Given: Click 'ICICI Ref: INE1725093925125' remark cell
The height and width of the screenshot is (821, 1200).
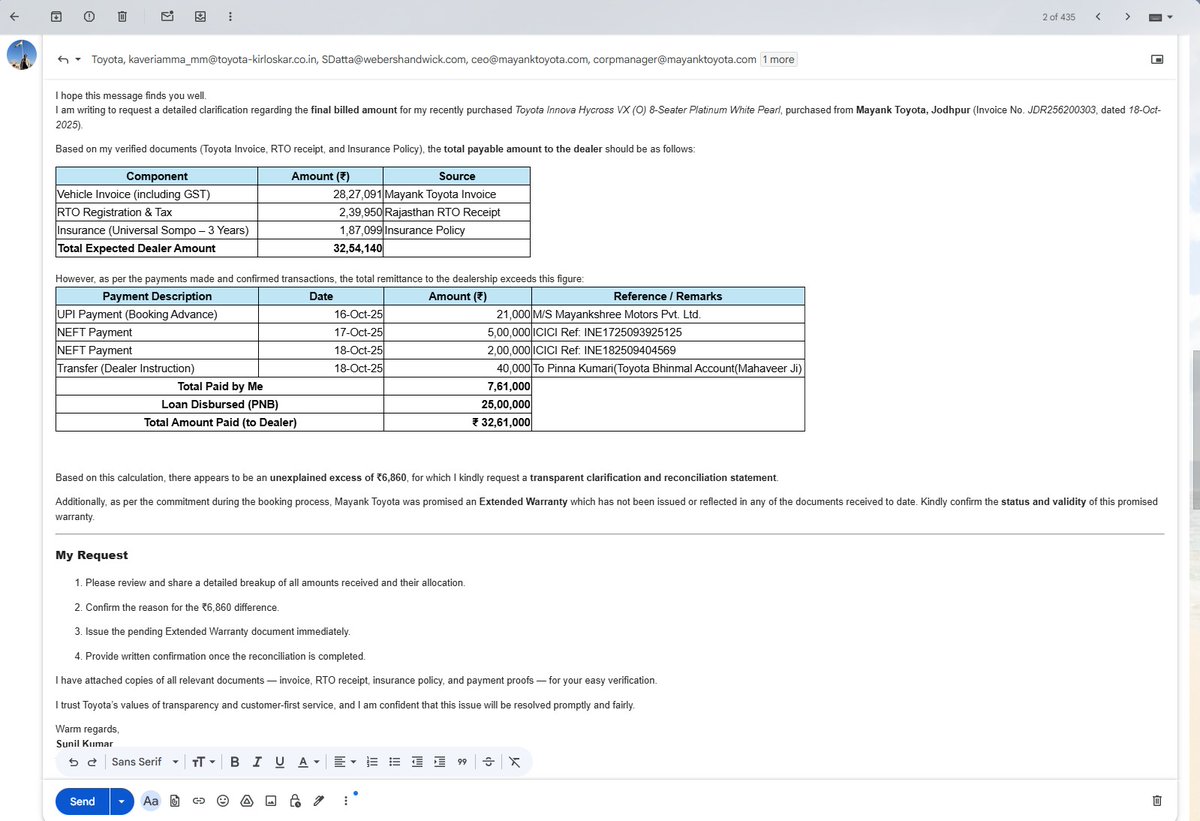Looking at the screenshot, I should (x=668, y=332).
